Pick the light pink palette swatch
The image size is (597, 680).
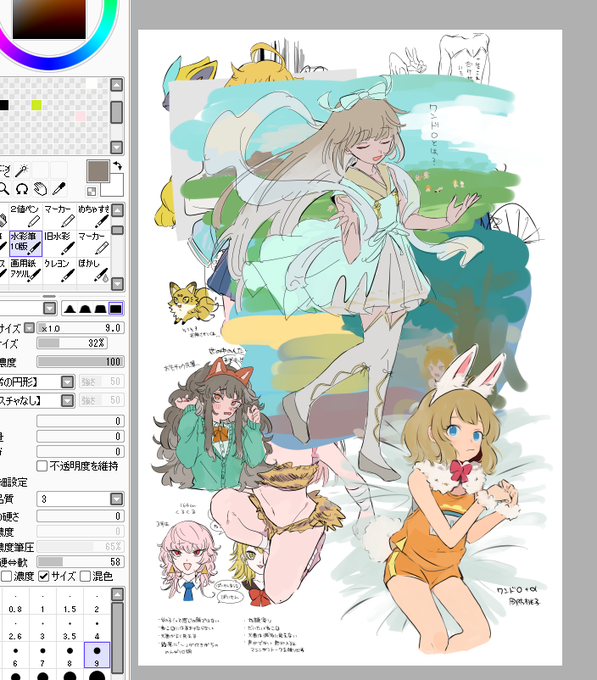pos(81,116)
